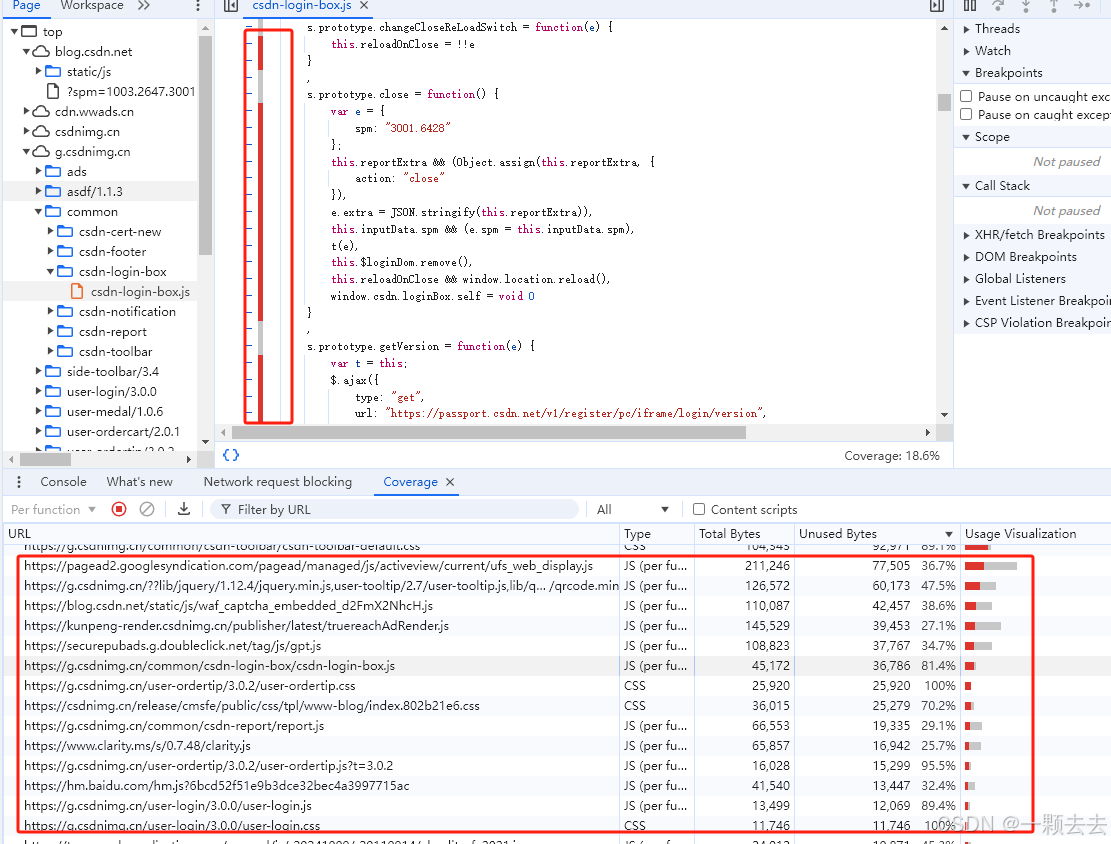Expand the Threads section

point(966,29)
